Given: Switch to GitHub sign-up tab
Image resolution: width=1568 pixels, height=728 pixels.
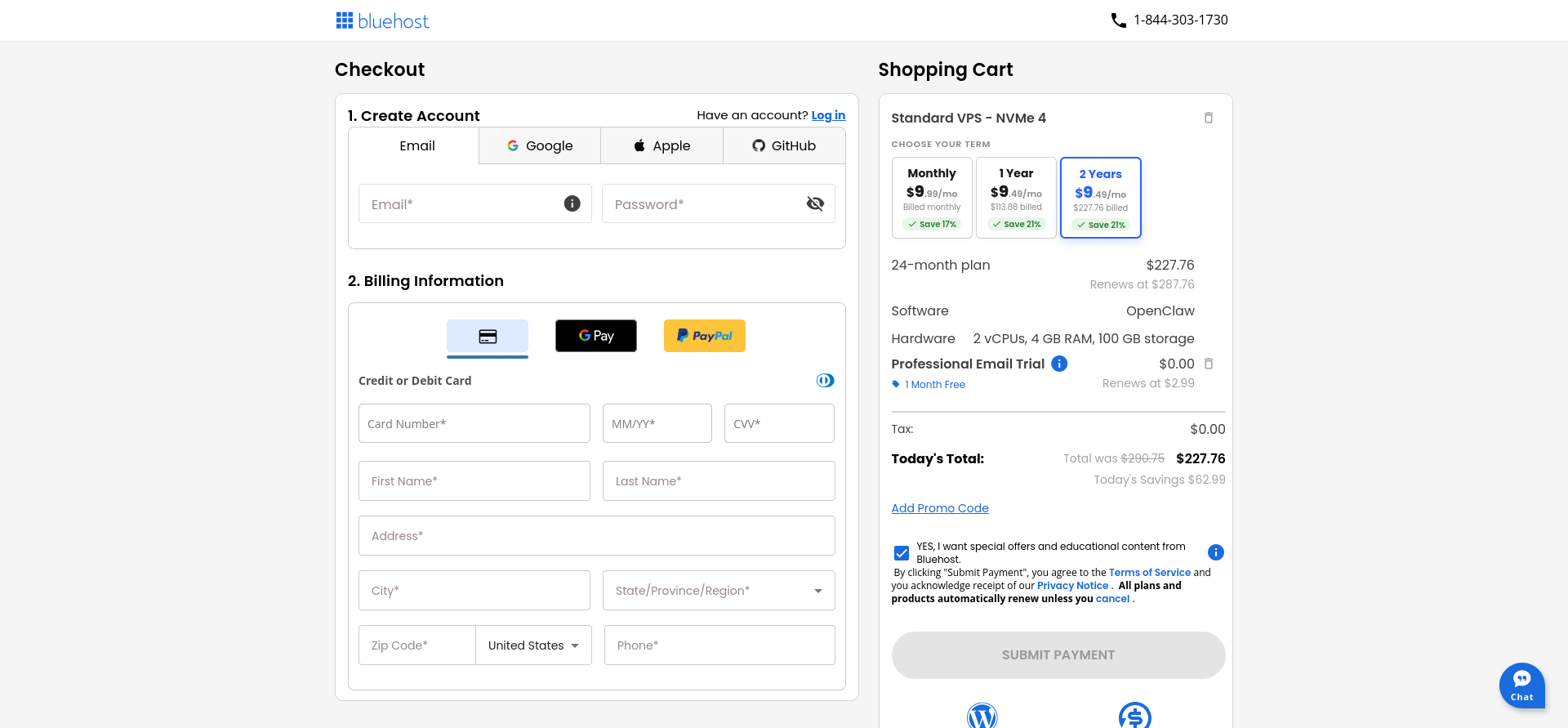Looking at the screenshot, I should pos(784,145).
